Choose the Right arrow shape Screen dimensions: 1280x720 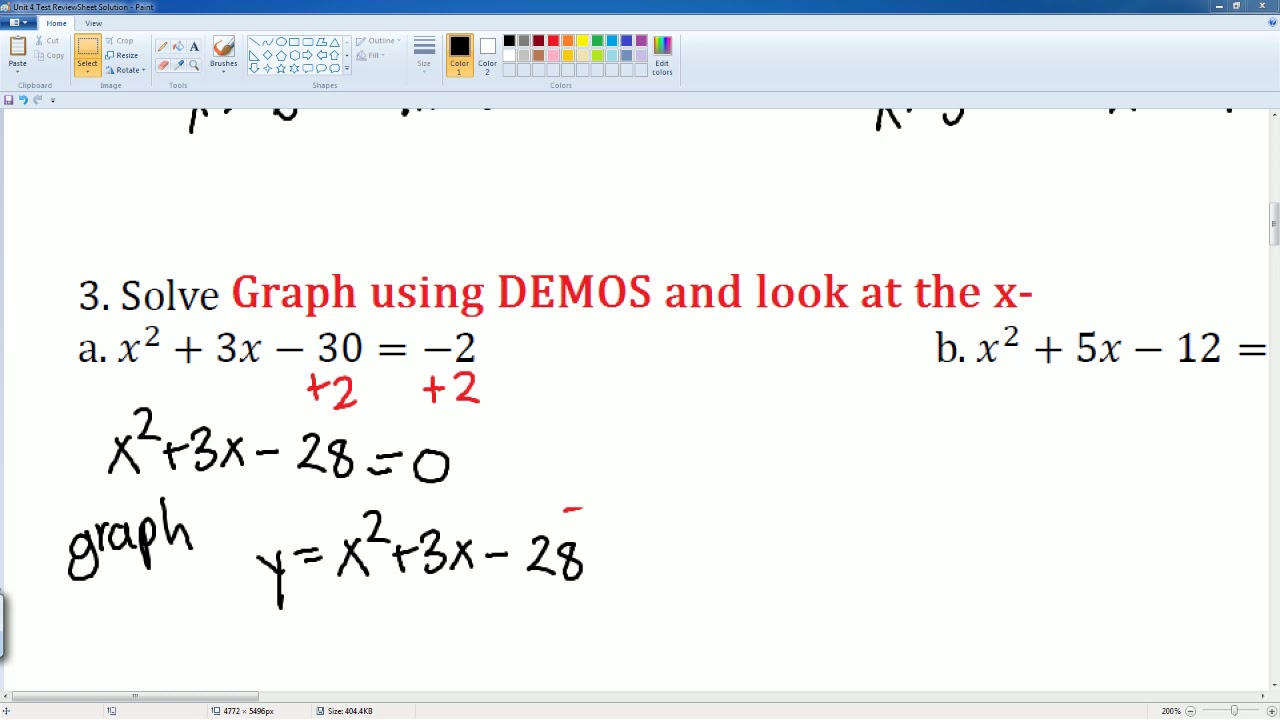click(308, 55)
